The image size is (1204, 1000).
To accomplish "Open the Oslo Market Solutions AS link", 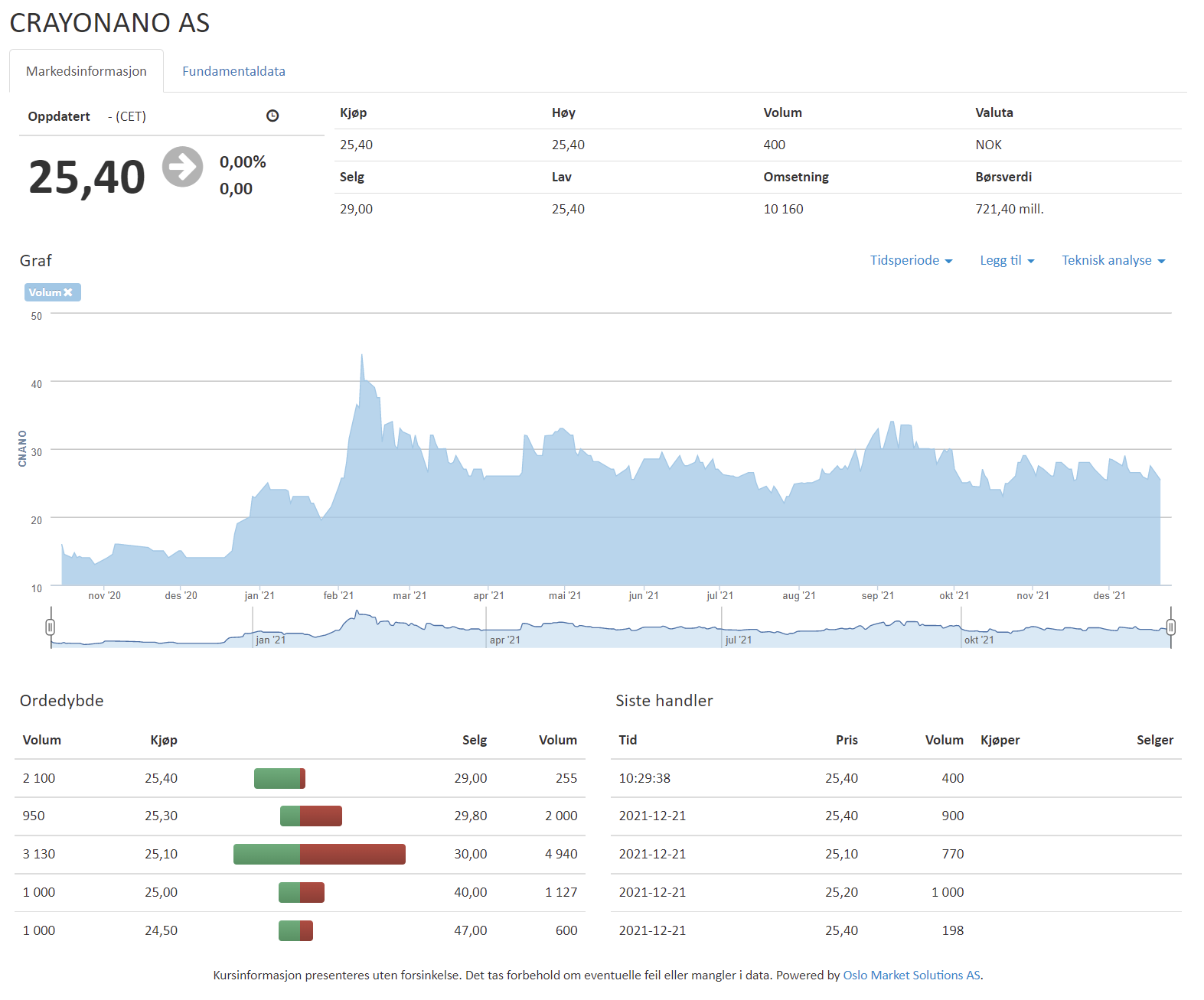I will (x=911, y=975).
